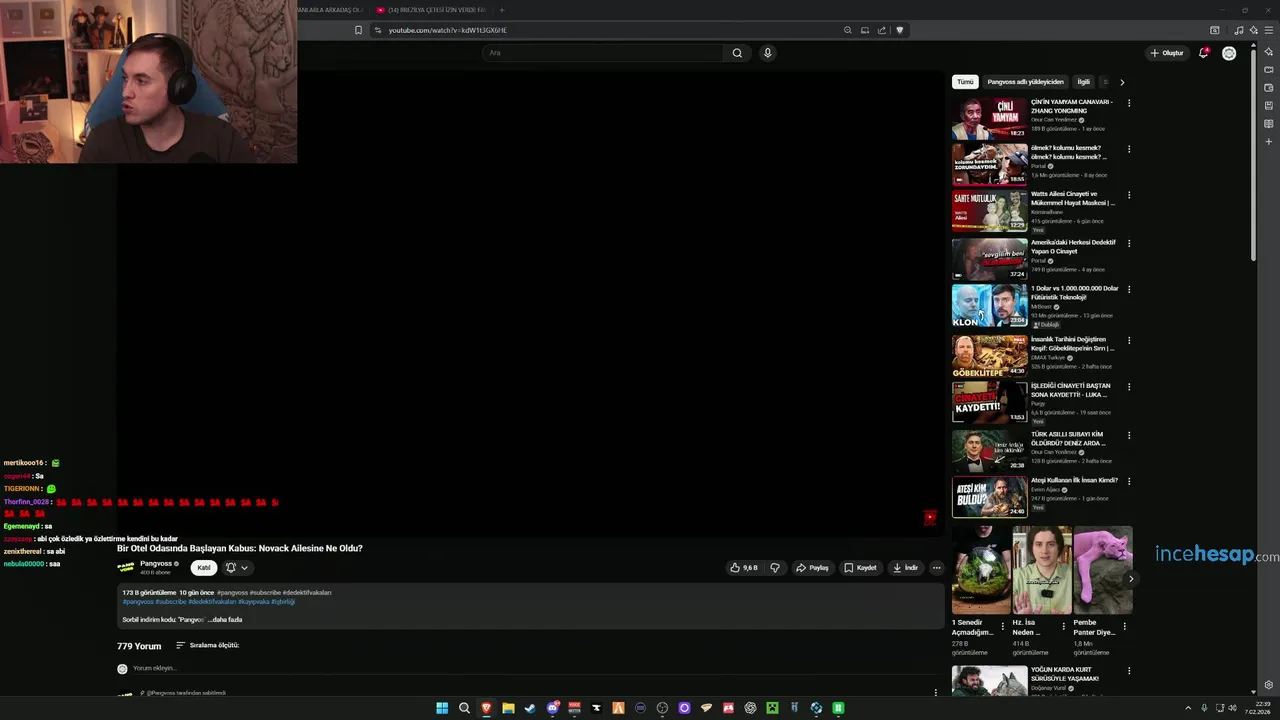The image size is (1280, 720).
Task: Open options for YOĞUN KARDA KURT video
Action: pyautogui.click(x=1129, y=671)
